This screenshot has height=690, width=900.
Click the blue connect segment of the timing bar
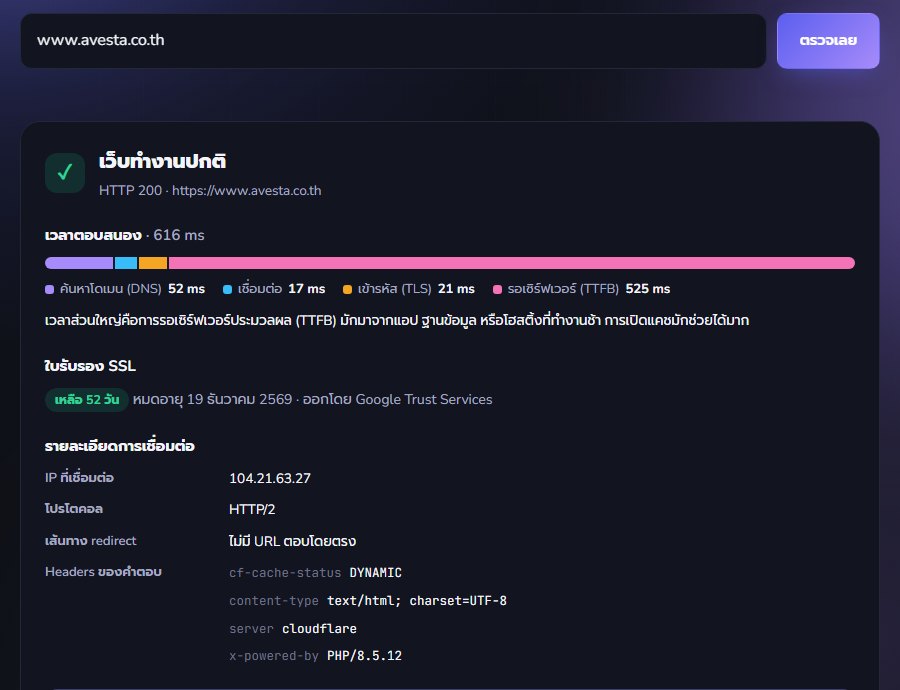point(126,263)
